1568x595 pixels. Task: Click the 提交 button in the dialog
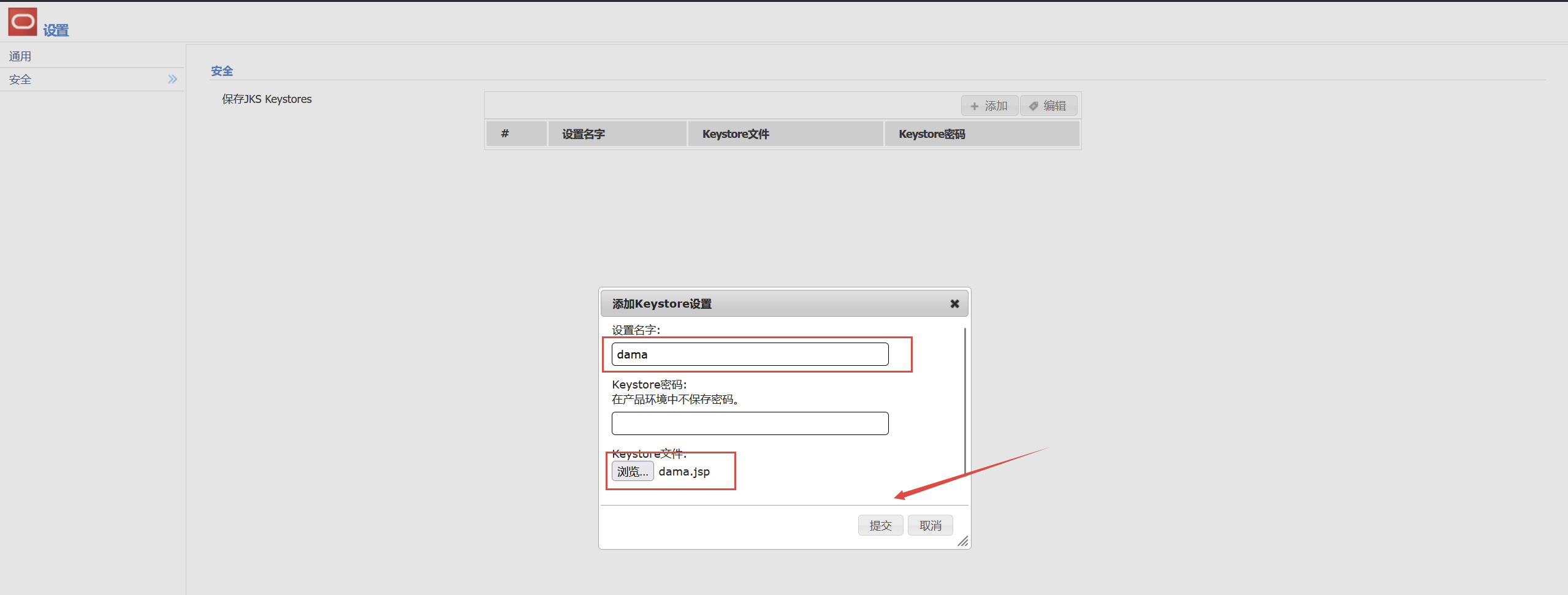tap(880, 525)
